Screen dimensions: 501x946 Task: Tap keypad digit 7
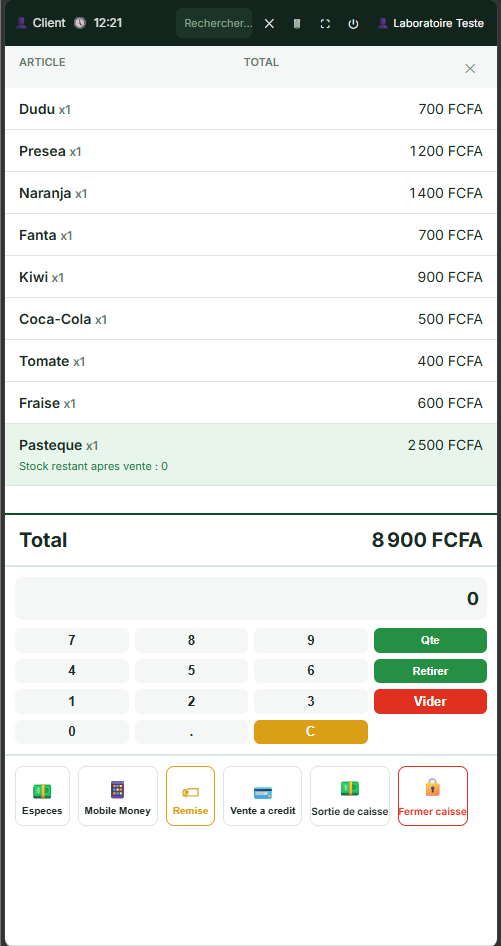point(72,640)
